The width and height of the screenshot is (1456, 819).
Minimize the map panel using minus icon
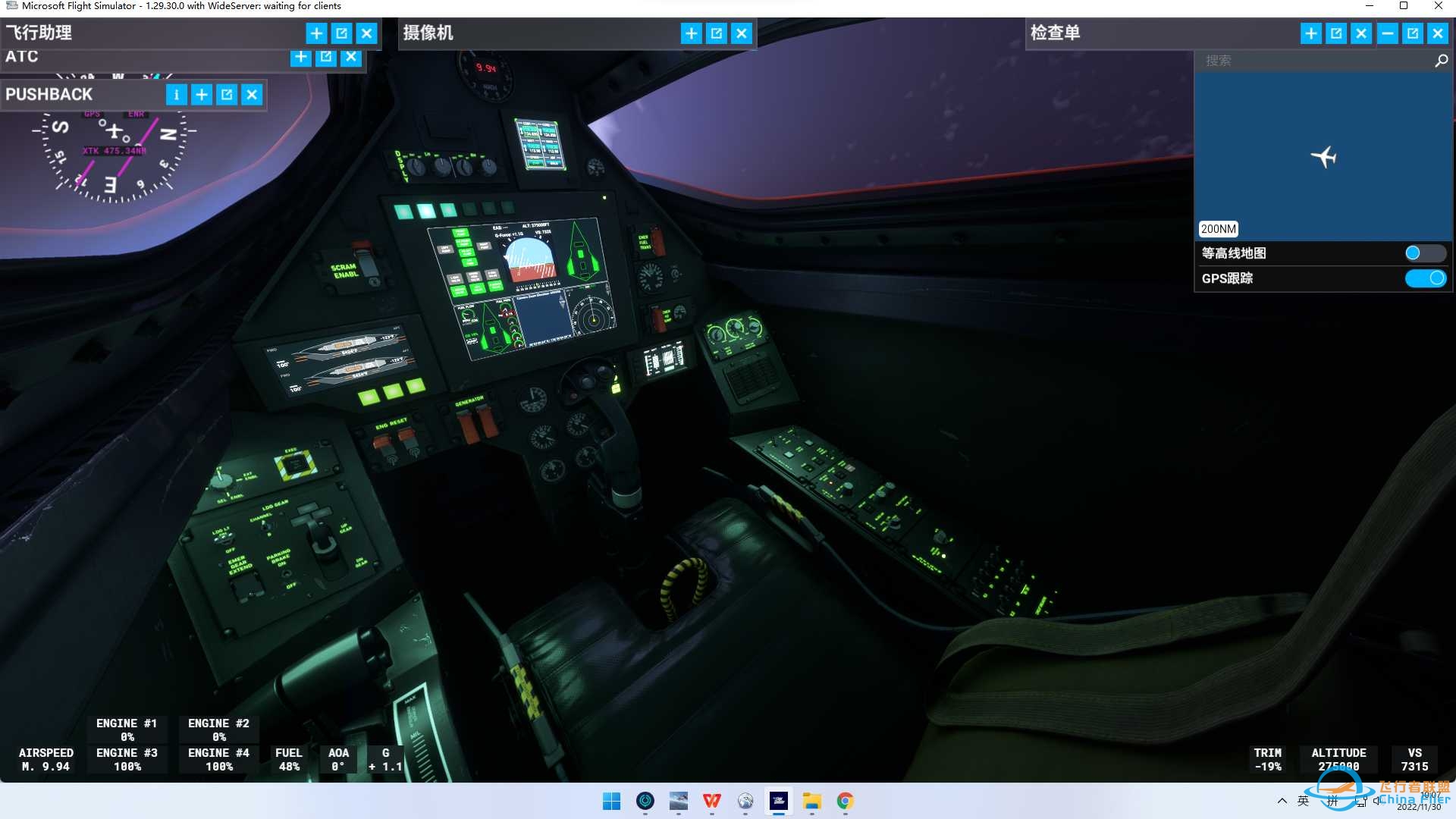click(x=1387, y=33)
